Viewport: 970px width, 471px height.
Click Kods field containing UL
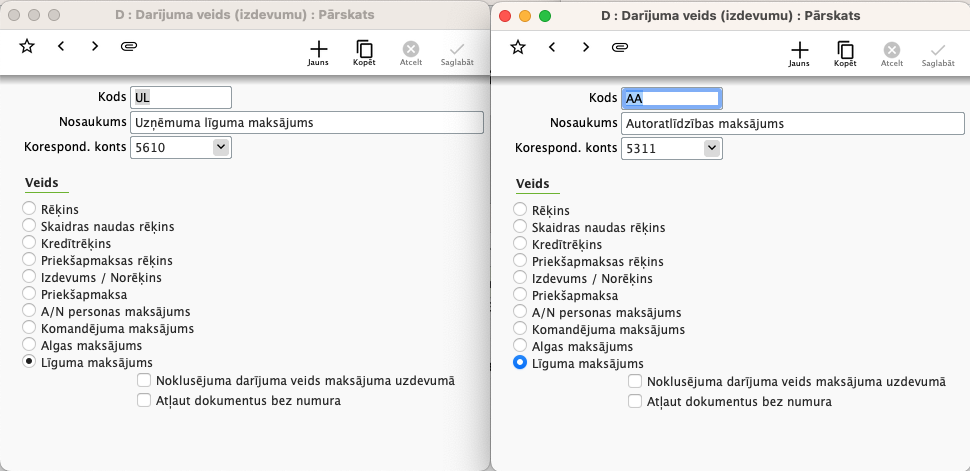coord(181,97)
